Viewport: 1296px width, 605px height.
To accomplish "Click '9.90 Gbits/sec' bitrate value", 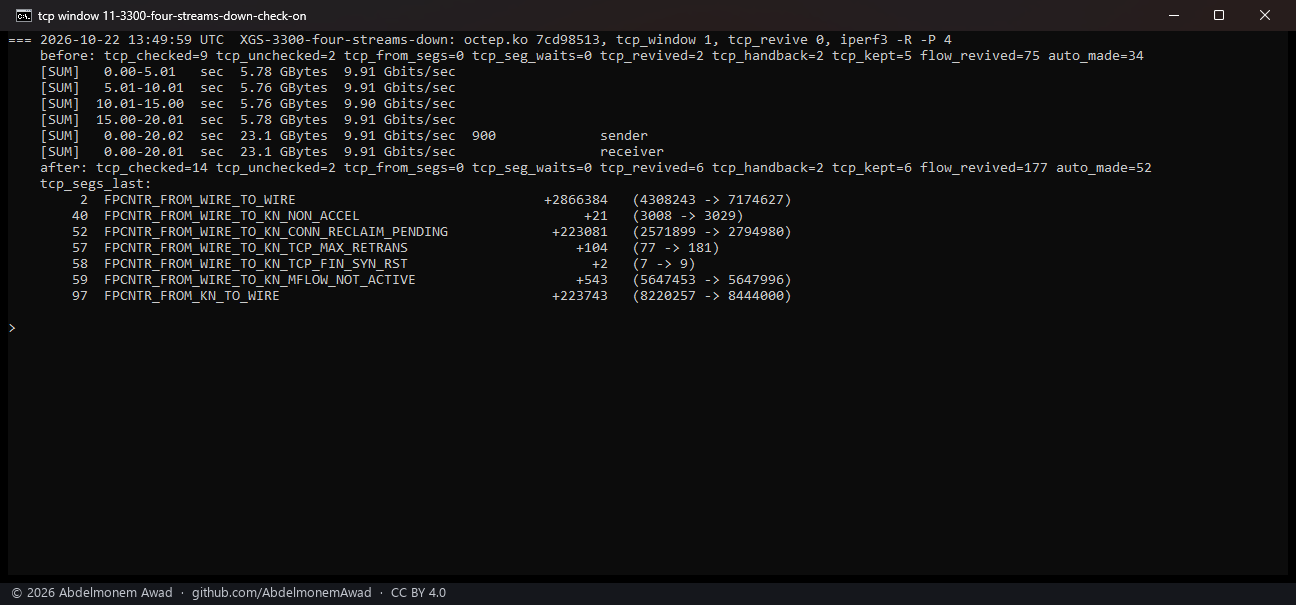I will tap(400, 104).
